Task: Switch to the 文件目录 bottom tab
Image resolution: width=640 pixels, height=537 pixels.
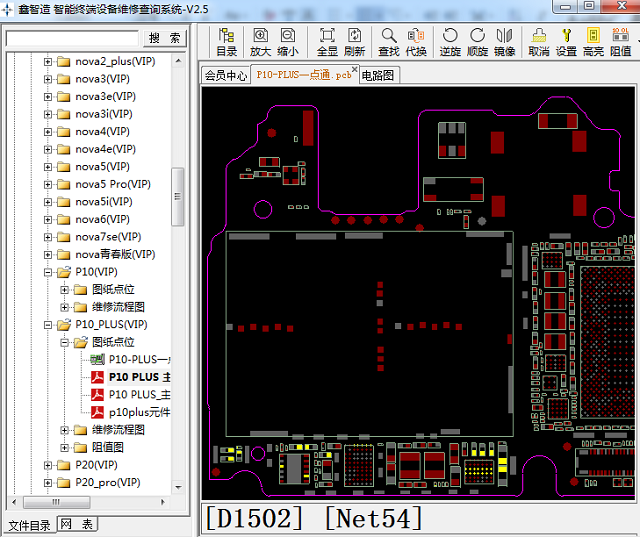Action: click(x=29, y=525)
